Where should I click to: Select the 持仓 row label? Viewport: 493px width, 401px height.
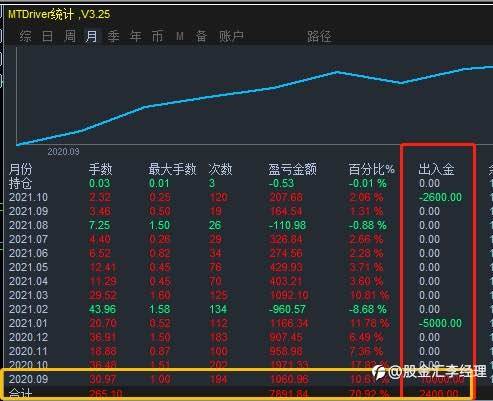coord(20,183)
